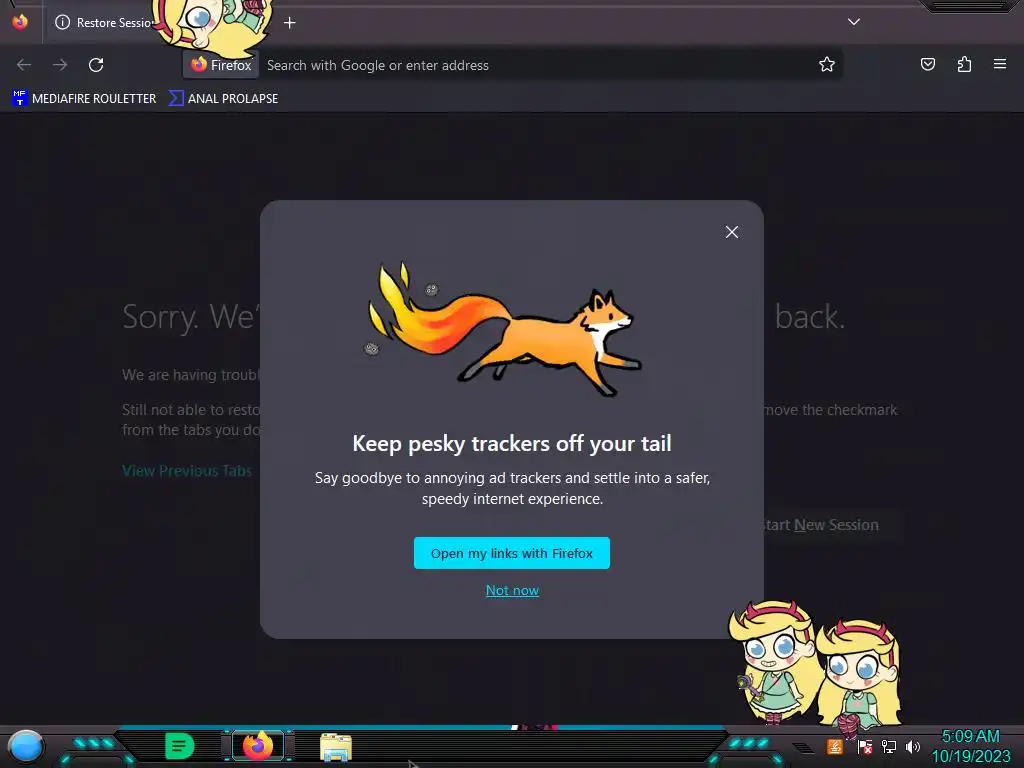1024x768 pixels.
Task: Launch the green notes app in taskbar
Action: (x=179, y=746)
